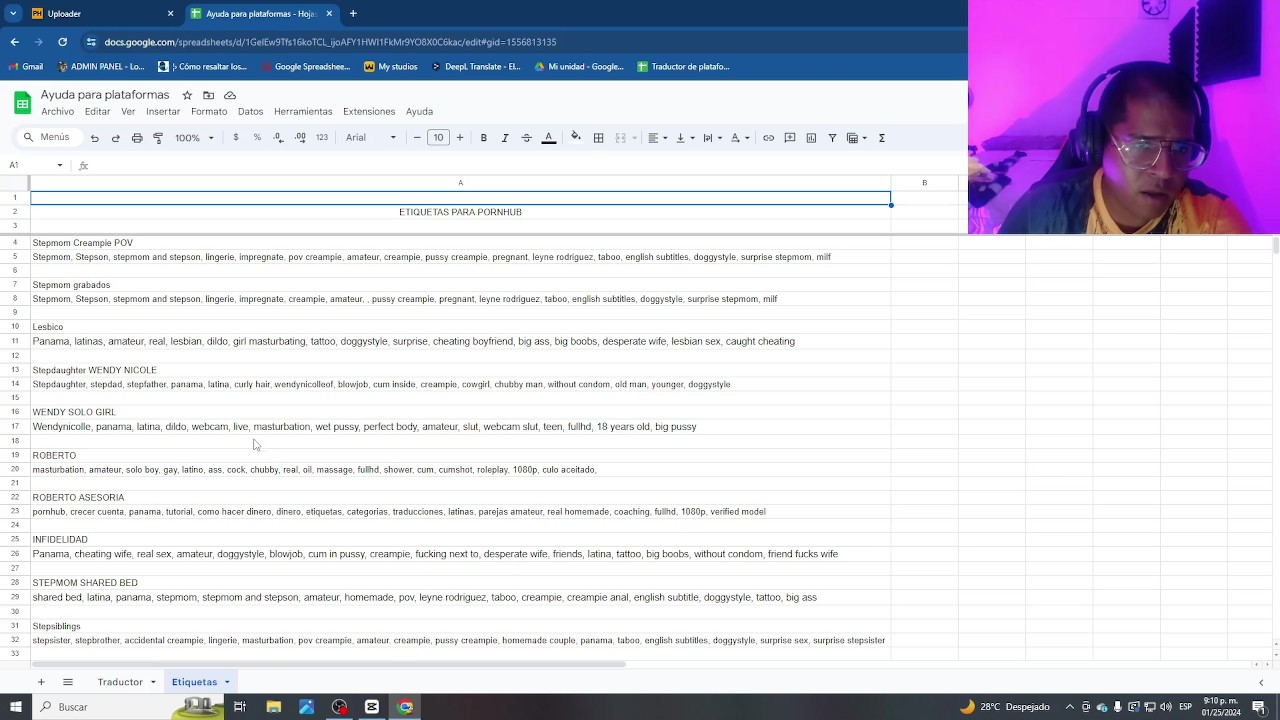Insert a chart using the toolbar icon
This screenshot has height=720, width=1280.
coord(811,138)
